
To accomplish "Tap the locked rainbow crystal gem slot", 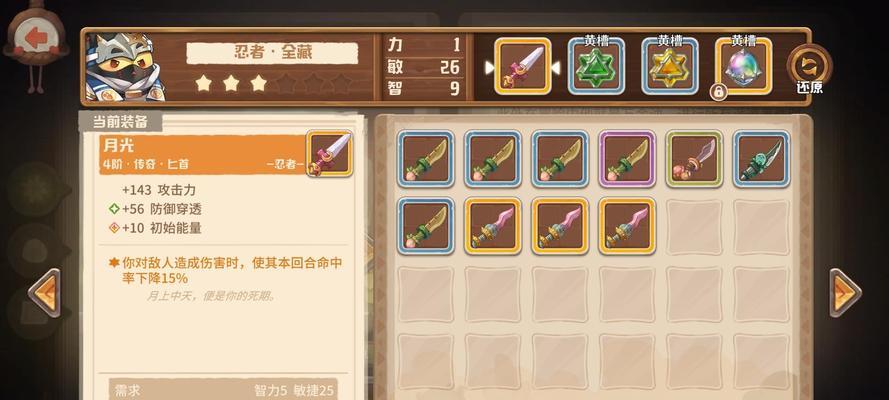I will (x=743, y=66).
